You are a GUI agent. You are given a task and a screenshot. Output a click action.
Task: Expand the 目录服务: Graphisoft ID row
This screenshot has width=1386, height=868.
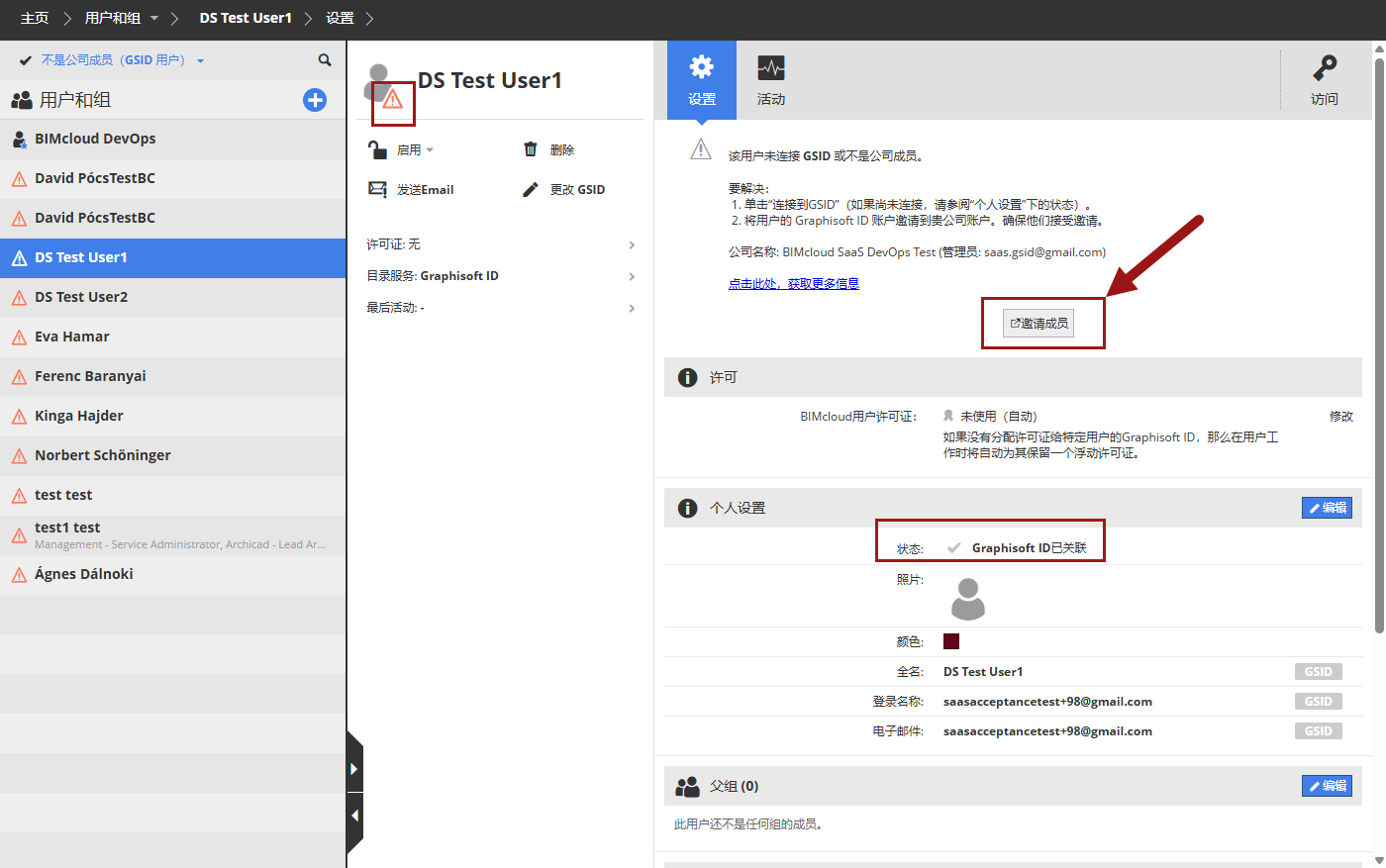(x=500, y=276)
